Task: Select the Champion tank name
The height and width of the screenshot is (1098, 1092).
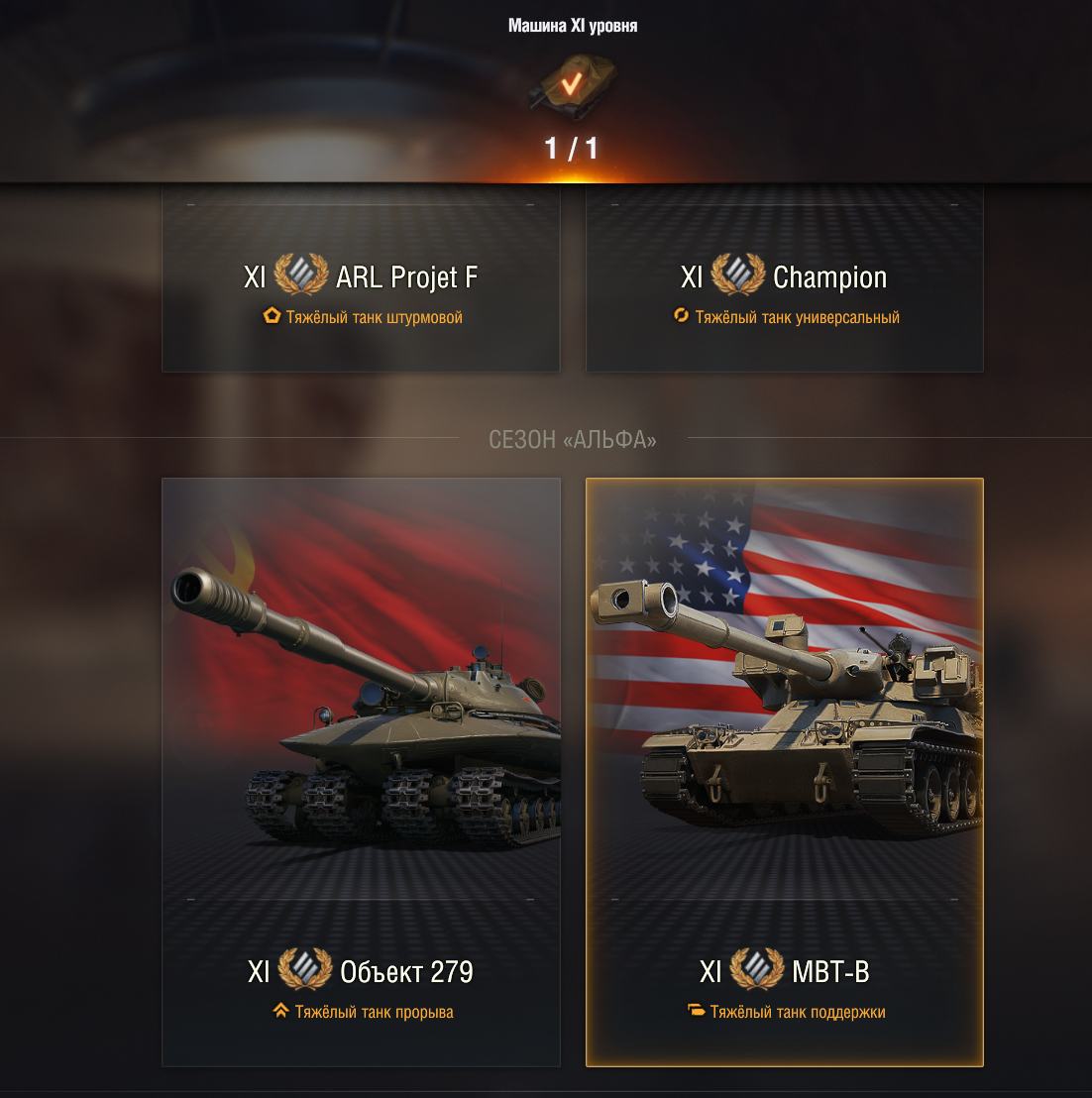Action: click(x=829, y=277)
